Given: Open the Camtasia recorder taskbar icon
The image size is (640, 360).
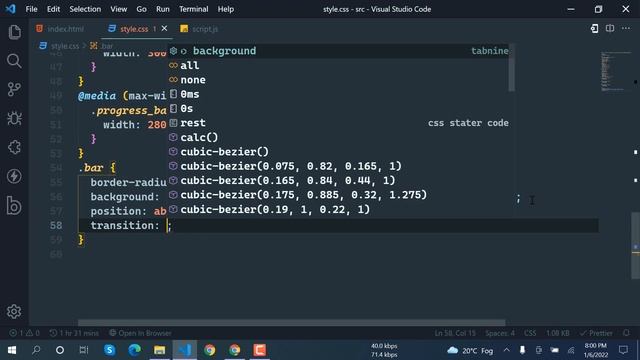Looking at the screenshot, I should click(260, 350).
